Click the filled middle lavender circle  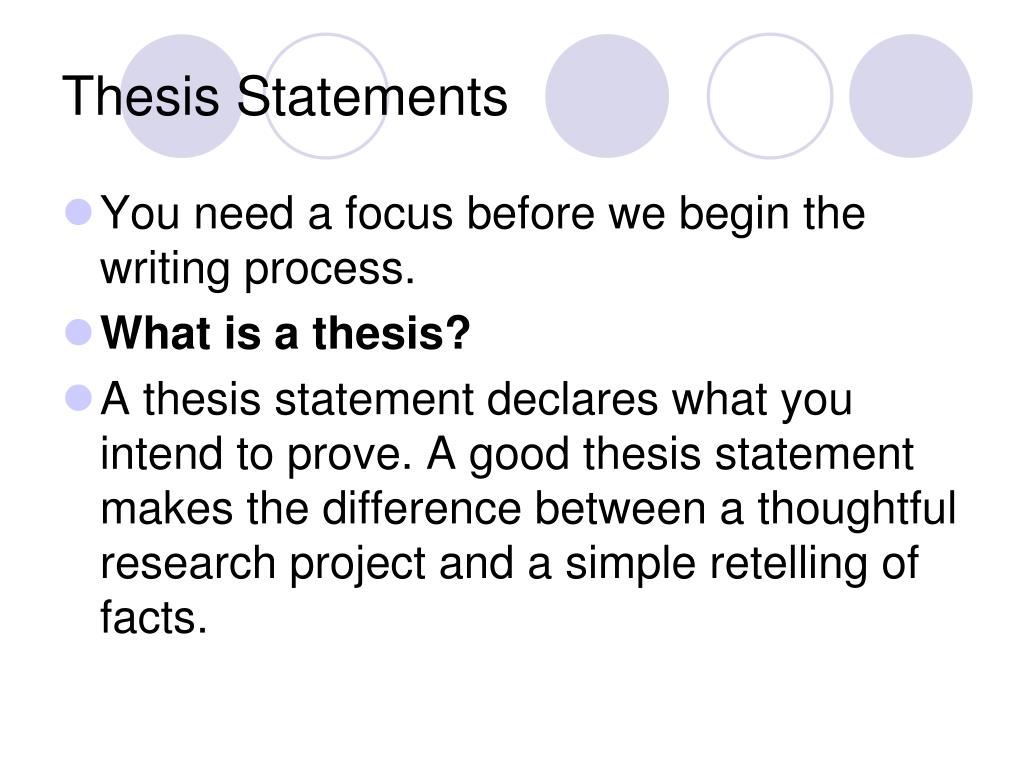point(607,96)
